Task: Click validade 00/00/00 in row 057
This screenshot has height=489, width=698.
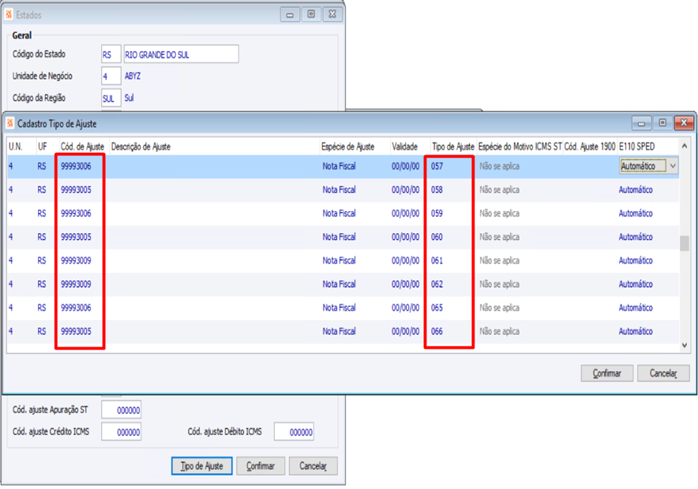Action: pos(405,166)
